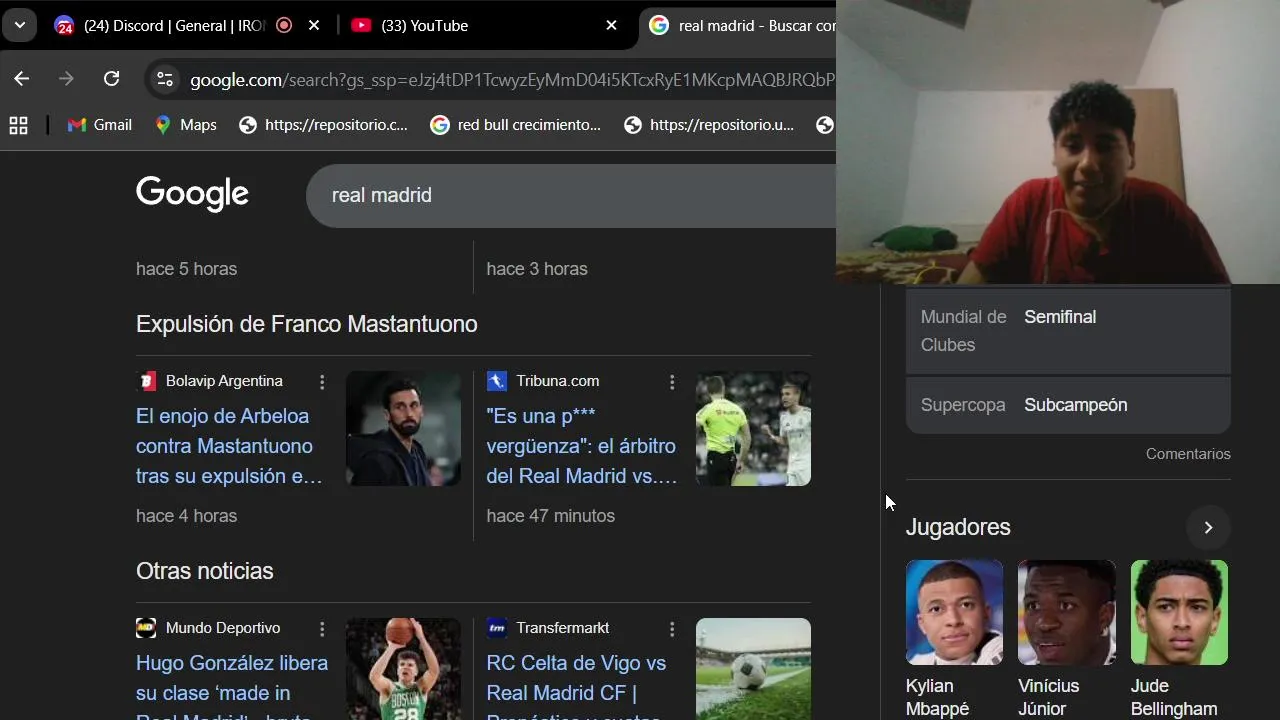The image size is (1280, 720).
Task: Open the Arbeloa contra Mastantuono article
Action: (229, 446)
